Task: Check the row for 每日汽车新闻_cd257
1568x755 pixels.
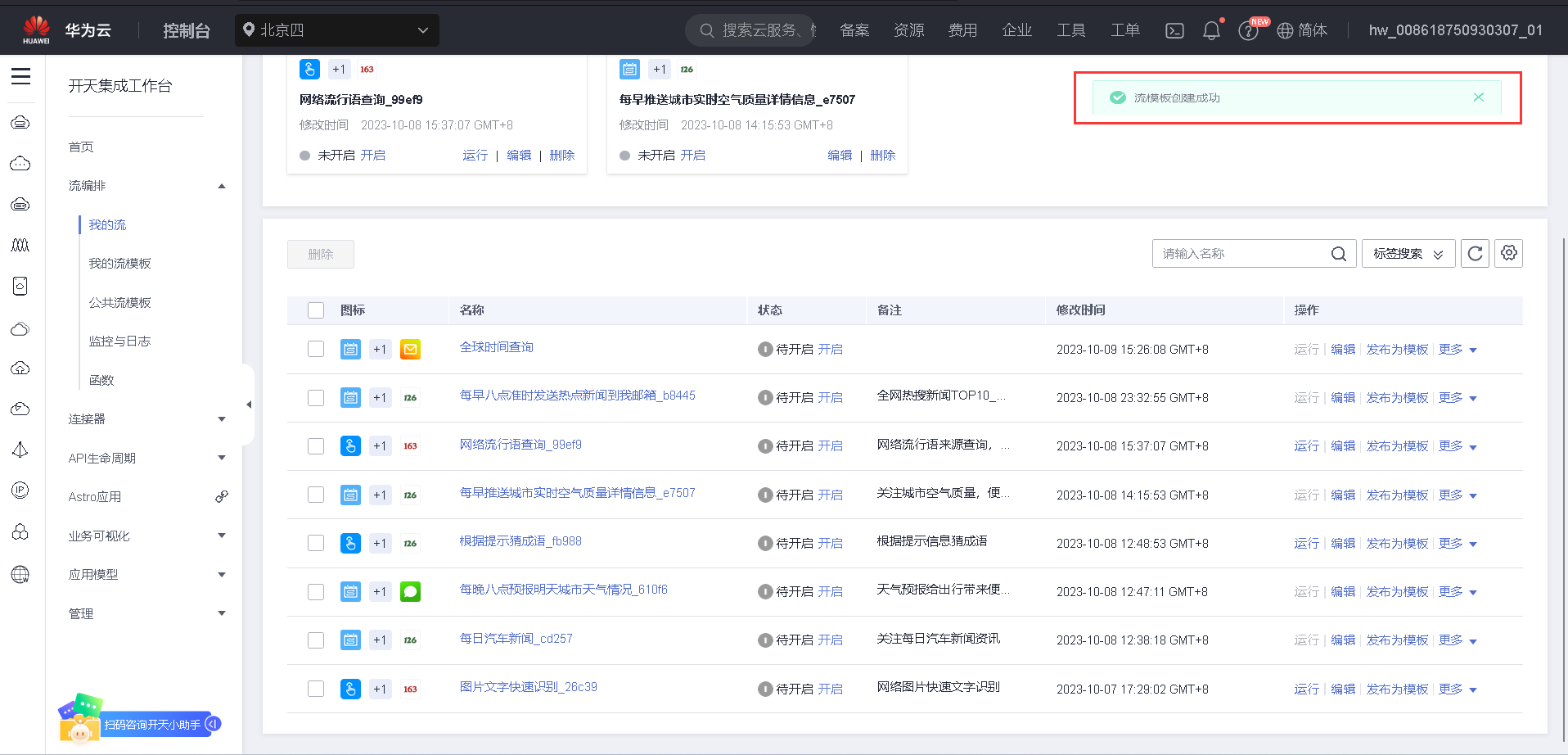Action: pos(316,640)
